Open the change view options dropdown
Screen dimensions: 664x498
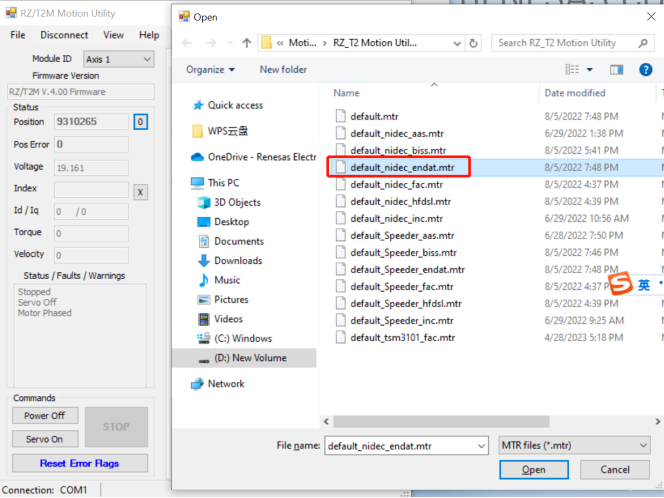click(x=591, y=69)
